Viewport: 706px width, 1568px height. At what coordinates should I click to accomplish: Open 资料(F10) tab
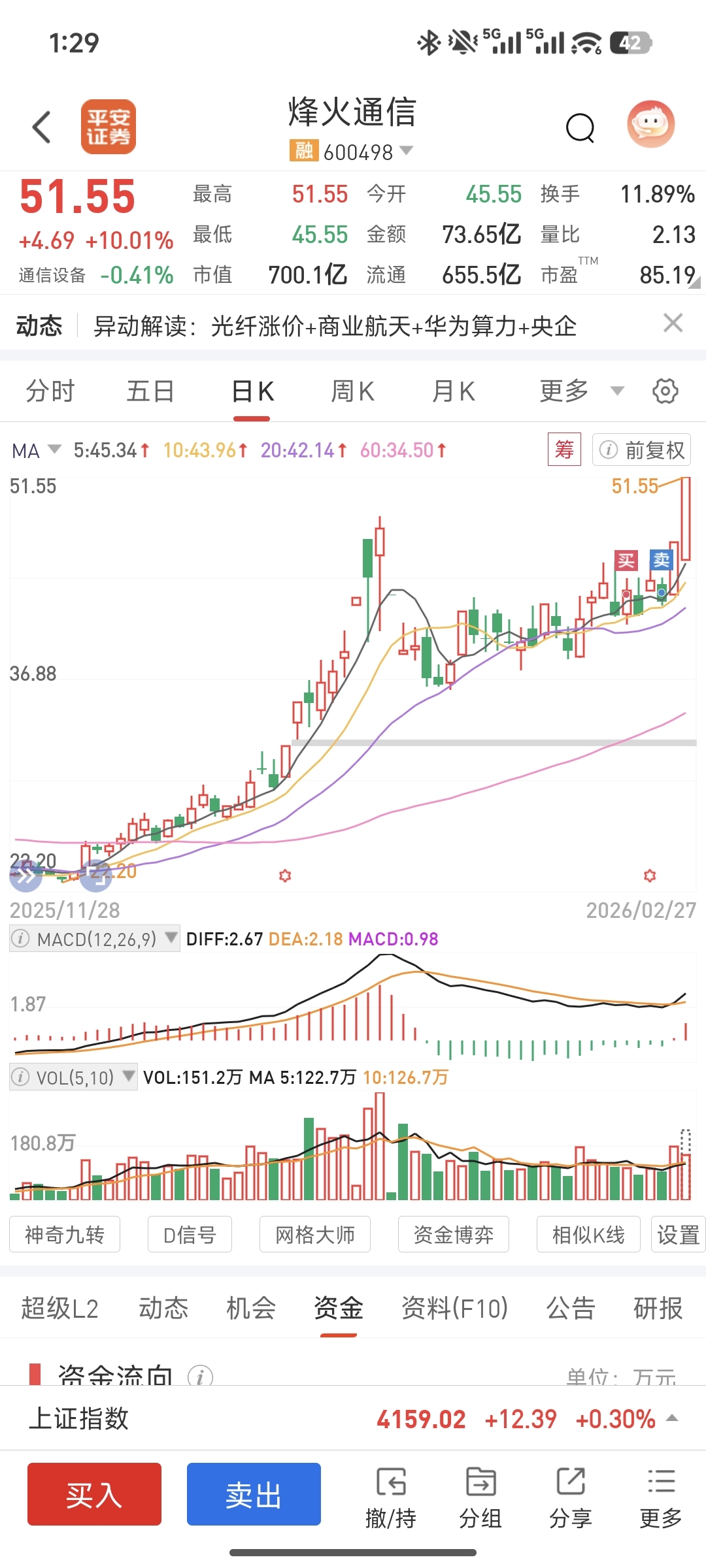coord(454,1309)
